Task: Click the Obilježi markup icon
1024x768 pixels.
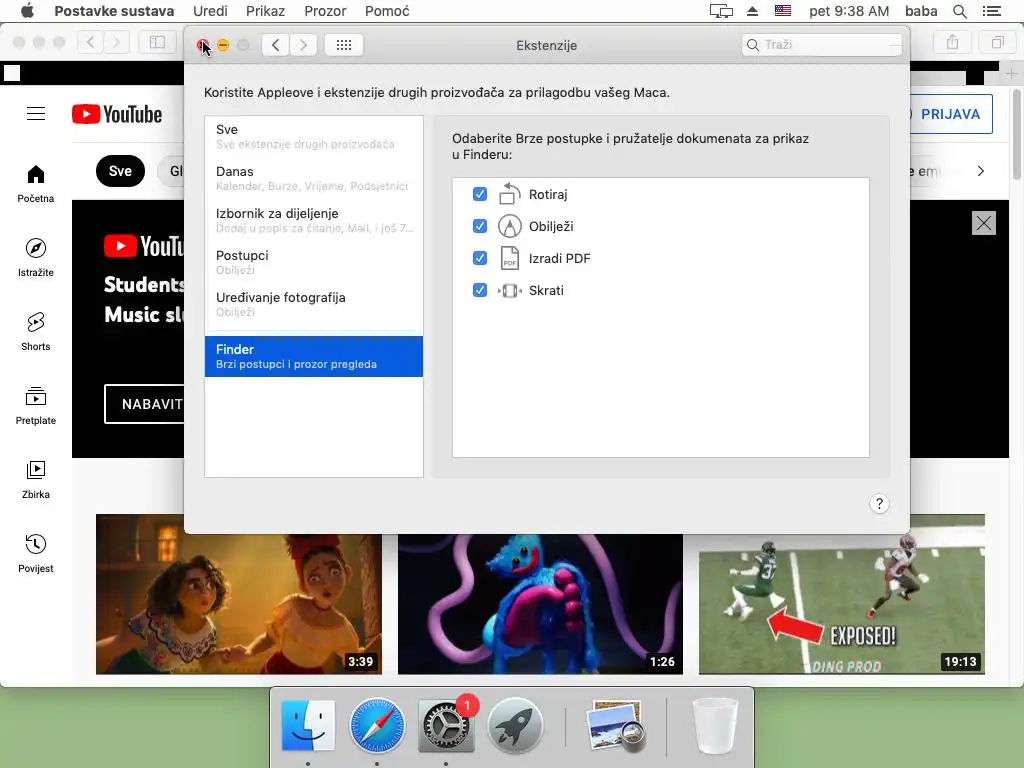Action: click(x=509, y=226)
